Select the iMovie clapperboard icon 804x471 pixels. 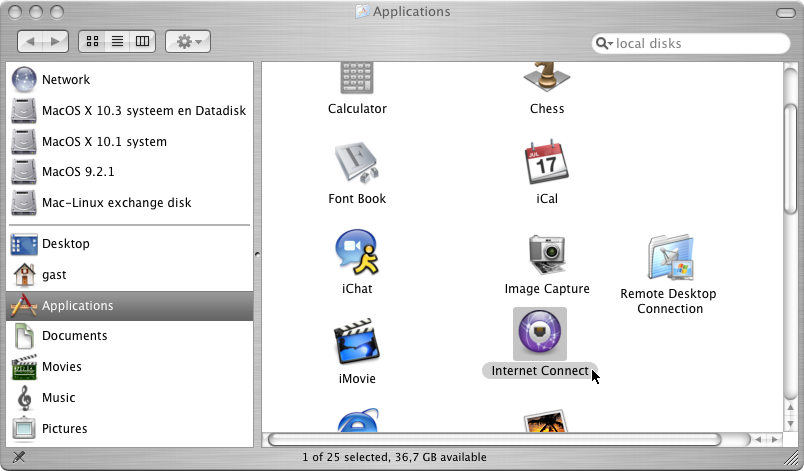coord(357,342)
